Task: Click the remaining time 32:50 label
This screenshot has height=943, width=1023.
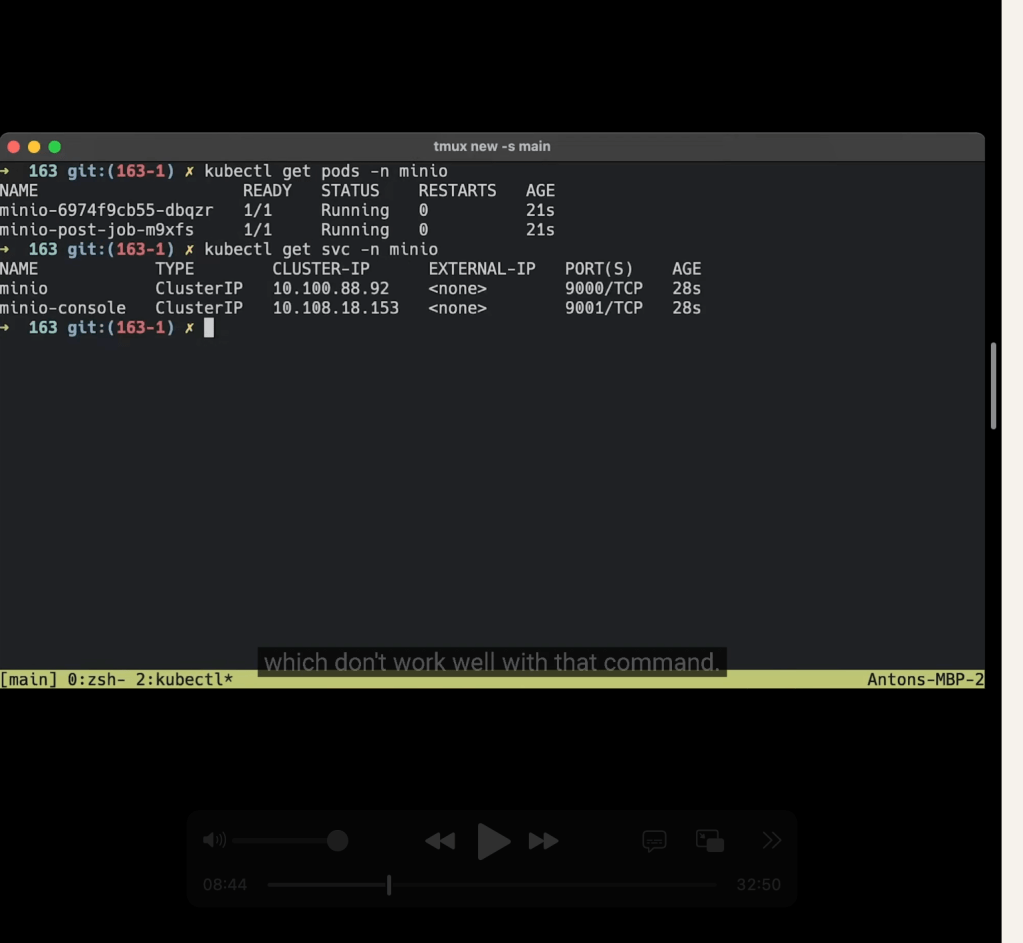Action: pos(758,885)
